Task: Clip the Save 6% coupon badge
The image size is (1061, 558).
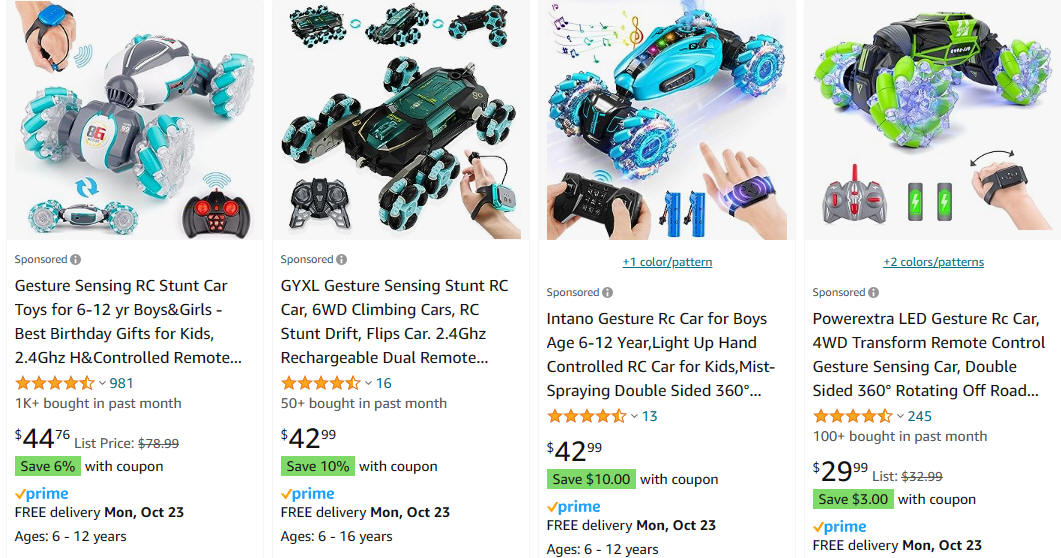Action: pos(47,467)
